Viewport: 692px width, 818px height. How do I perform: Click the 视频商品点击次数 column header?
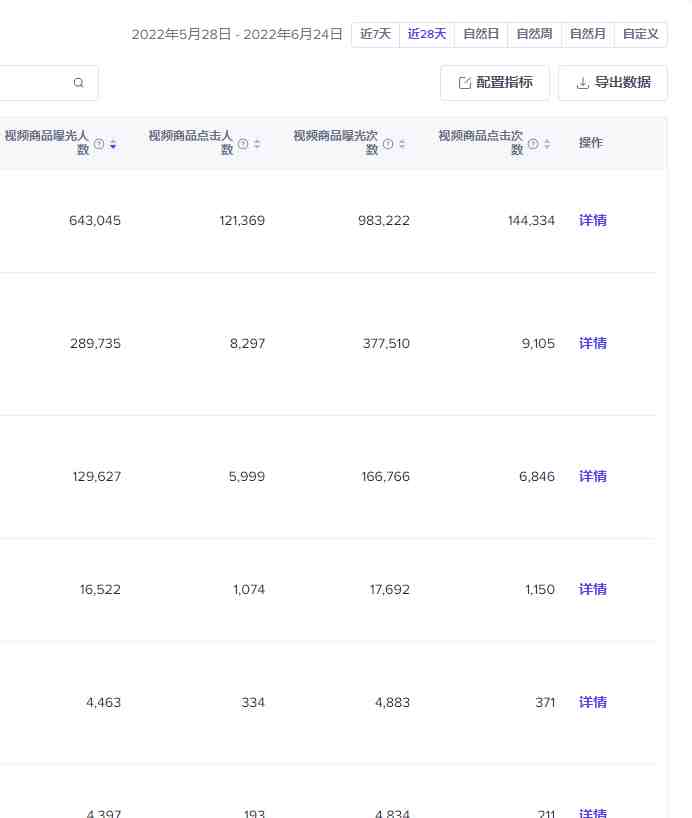click(x=481, y=142)
